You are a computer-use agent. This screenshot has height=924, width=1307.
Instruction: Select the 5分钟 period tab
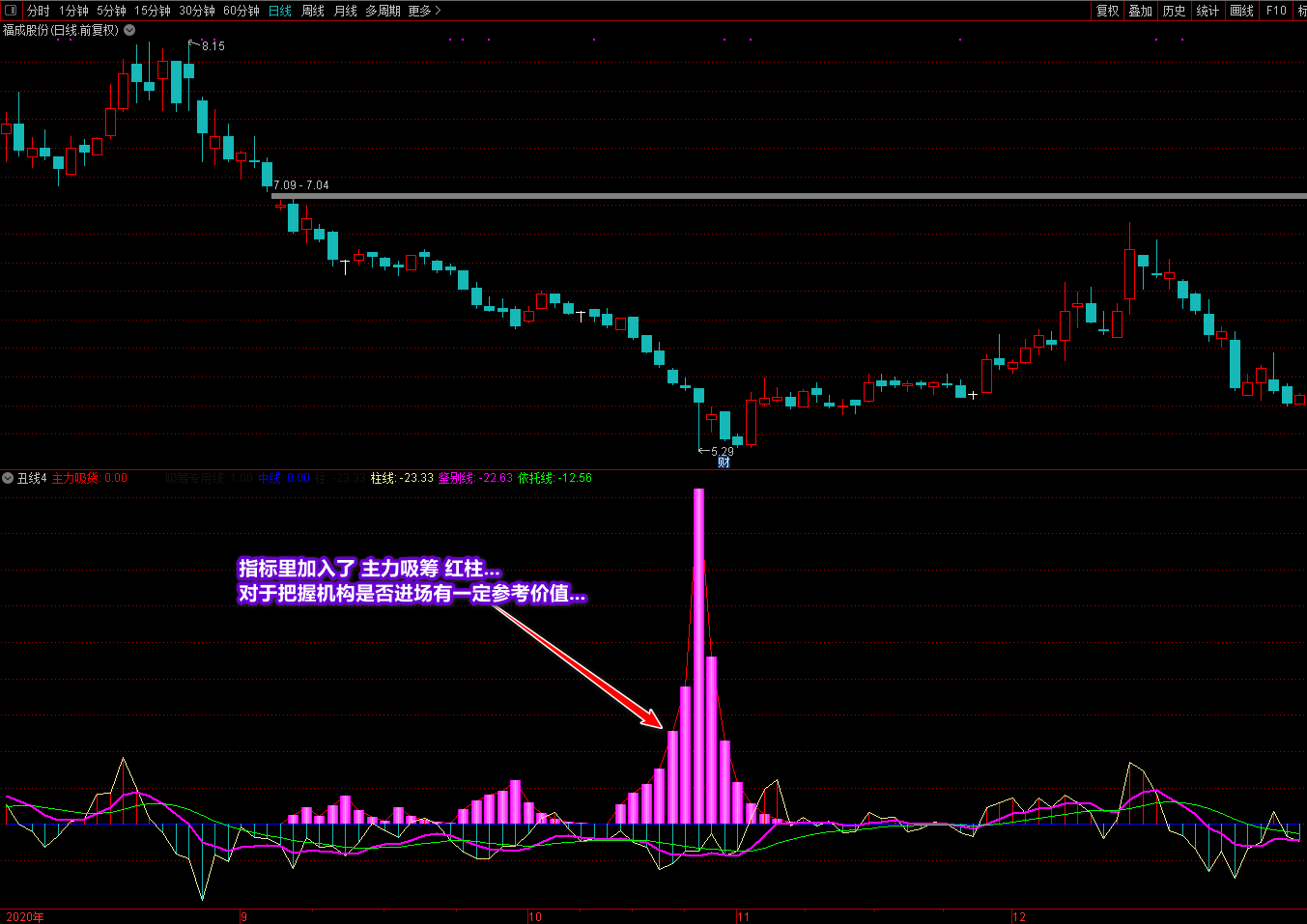click(111, 11)
